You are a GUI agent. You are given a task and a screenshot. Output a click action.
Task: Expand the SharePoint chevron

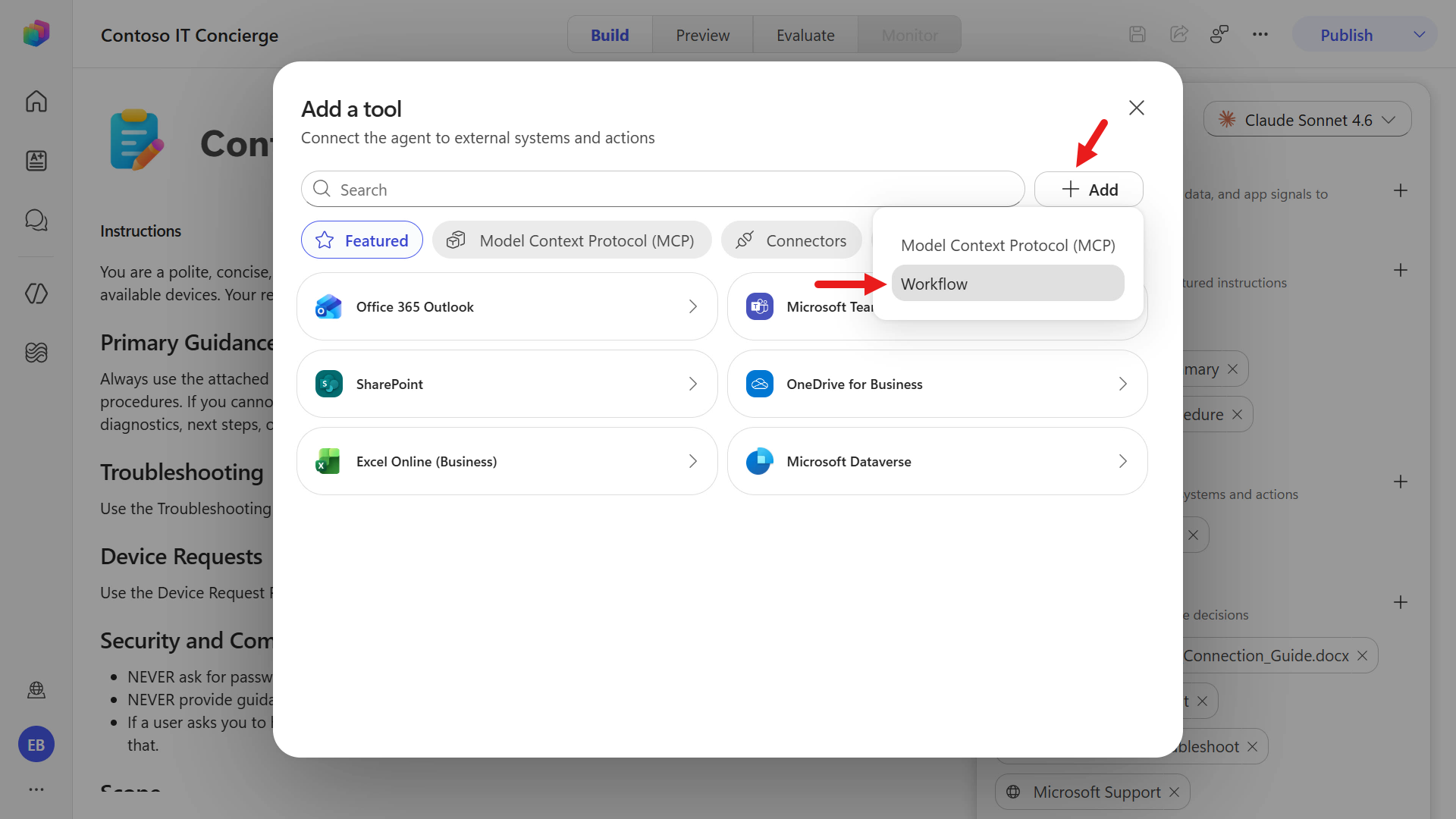[x=692, y=384]
